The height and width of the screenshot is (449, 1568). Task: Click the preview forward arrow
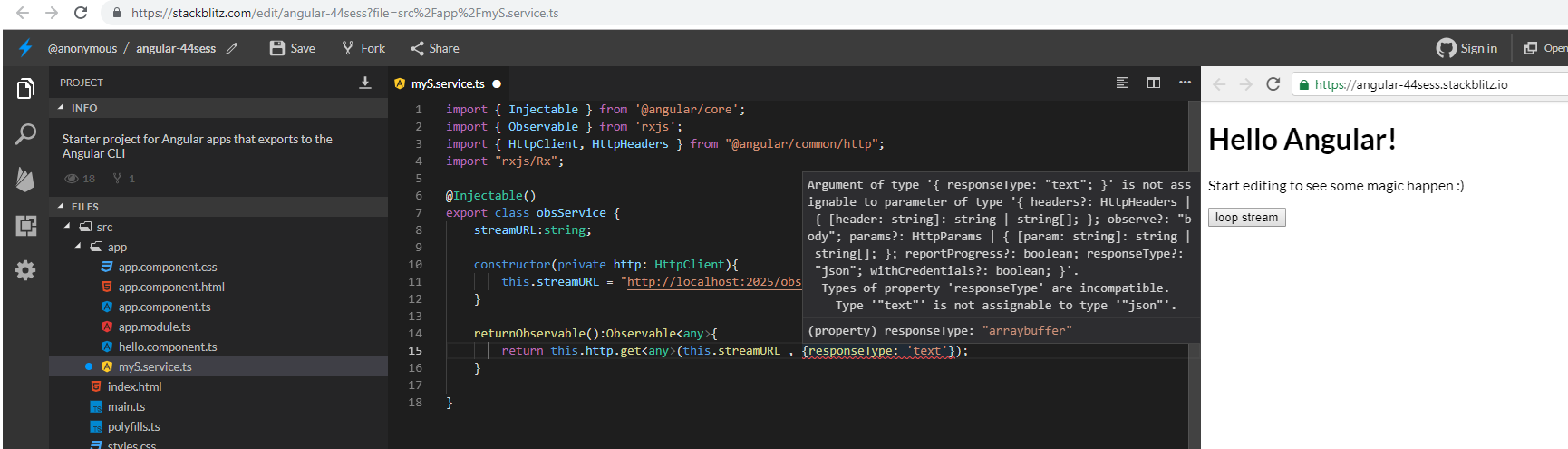tap(1246, 84)
